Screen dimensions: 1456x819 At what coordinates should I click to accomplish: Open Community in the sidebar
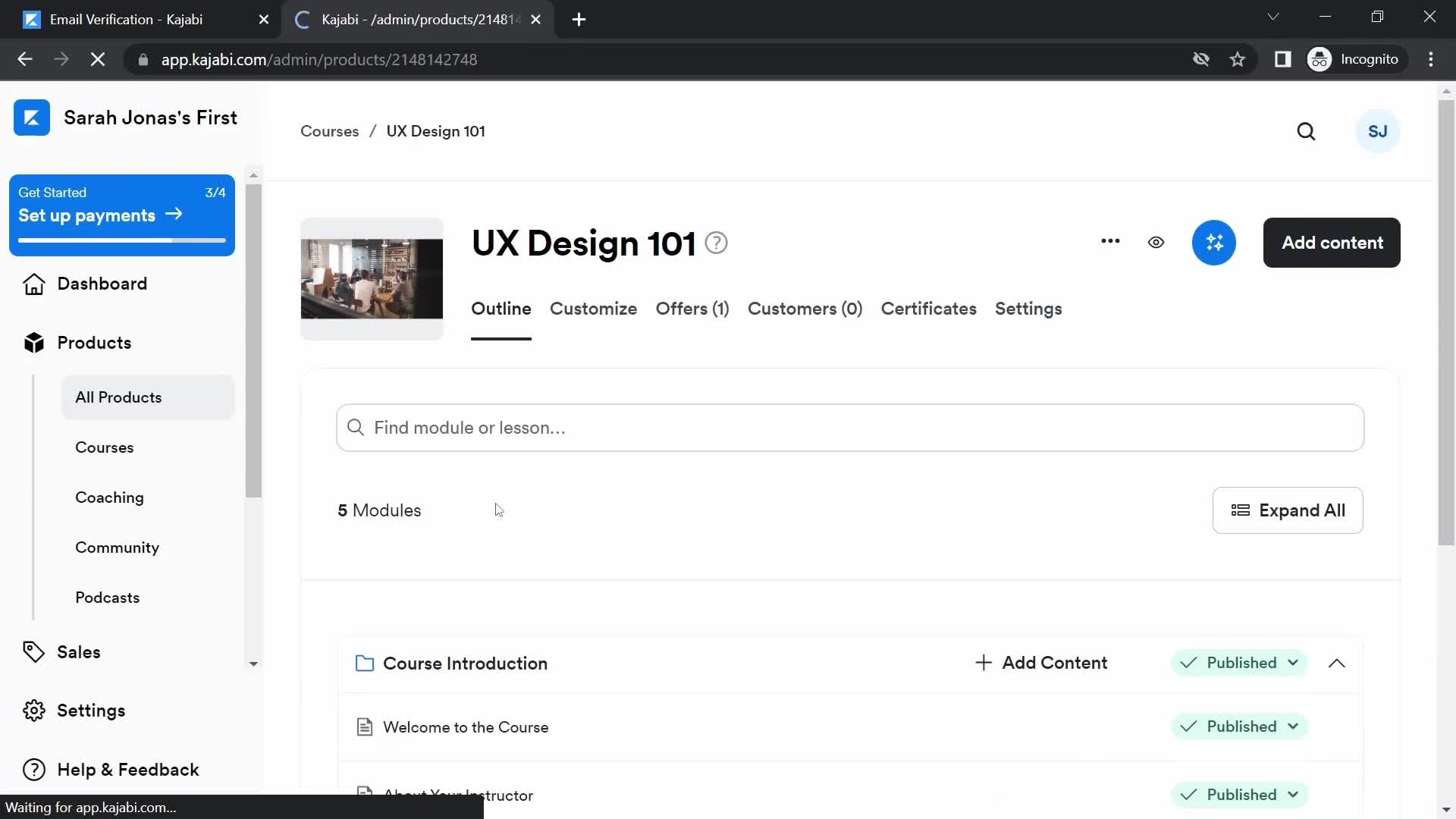coord(117,548)
